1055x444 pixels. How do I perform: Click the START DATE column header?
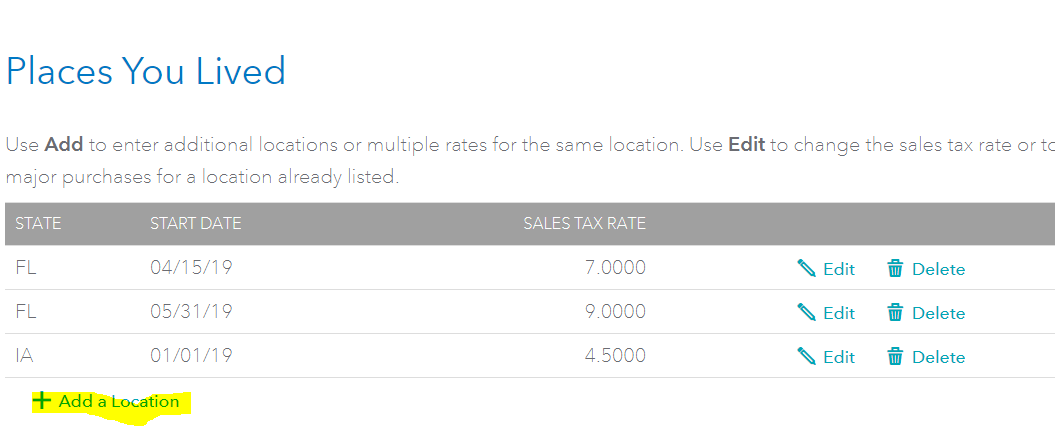[x=196, y=223]
